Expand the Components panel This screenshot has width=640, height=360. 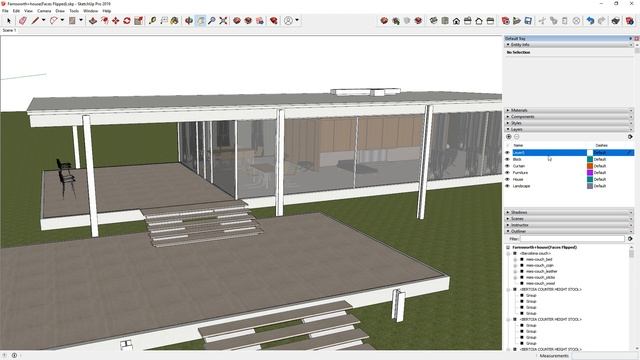(x=569, y=117)
